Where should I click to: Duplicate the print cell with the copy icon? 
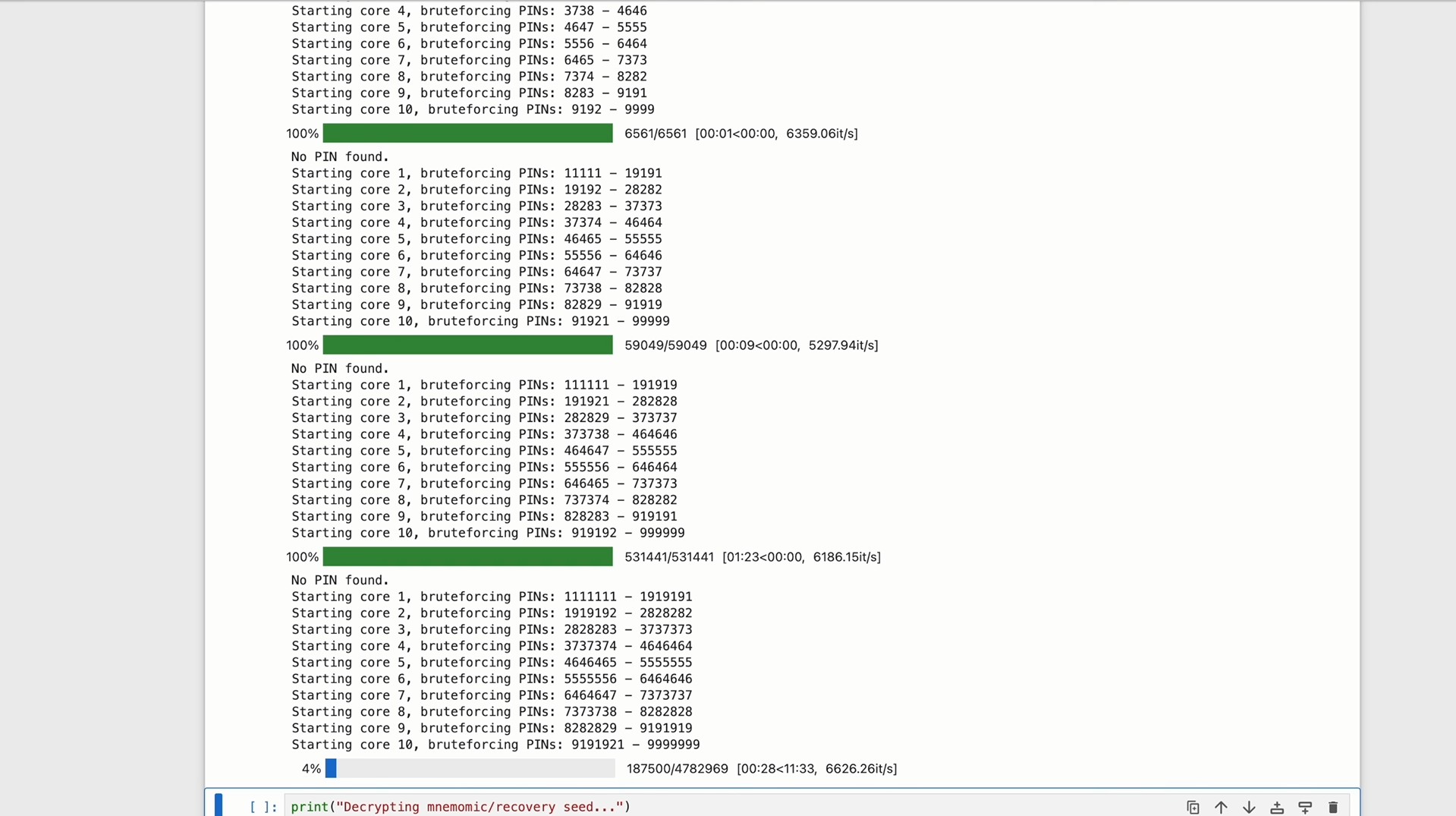coord(1193,807)
